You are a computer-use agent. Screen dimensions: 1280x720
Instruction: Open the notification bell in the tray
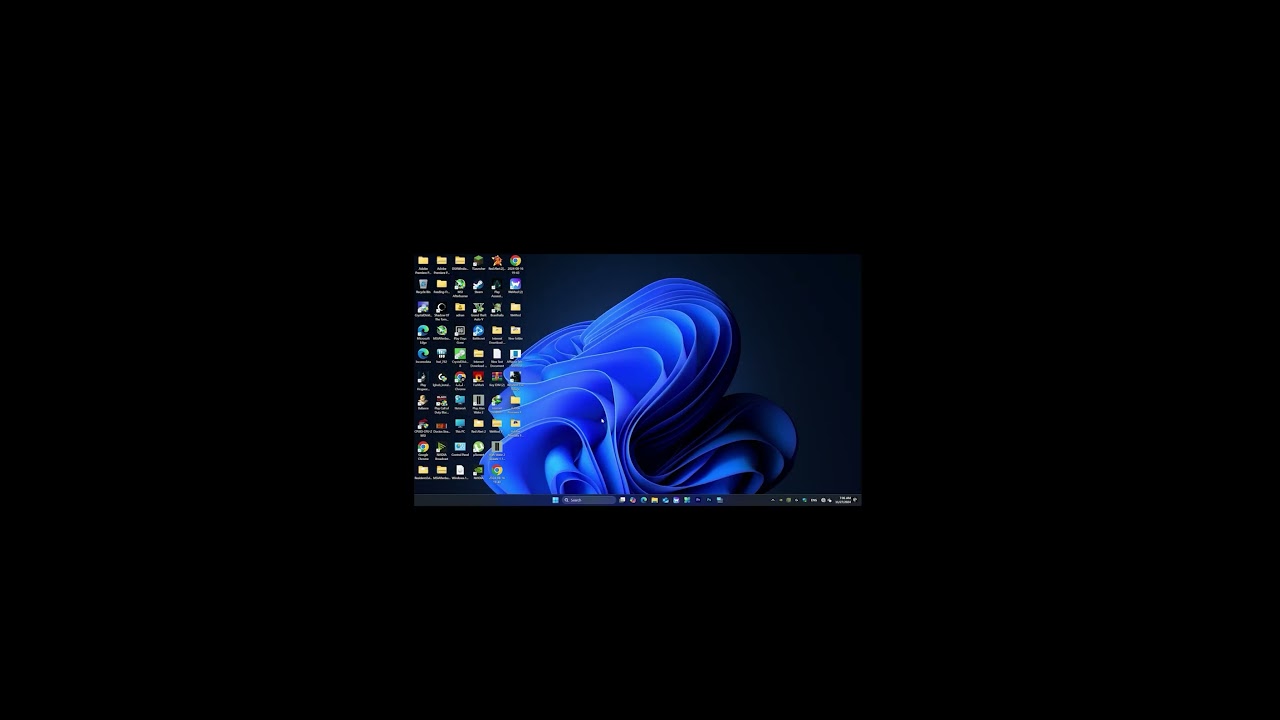855,500
